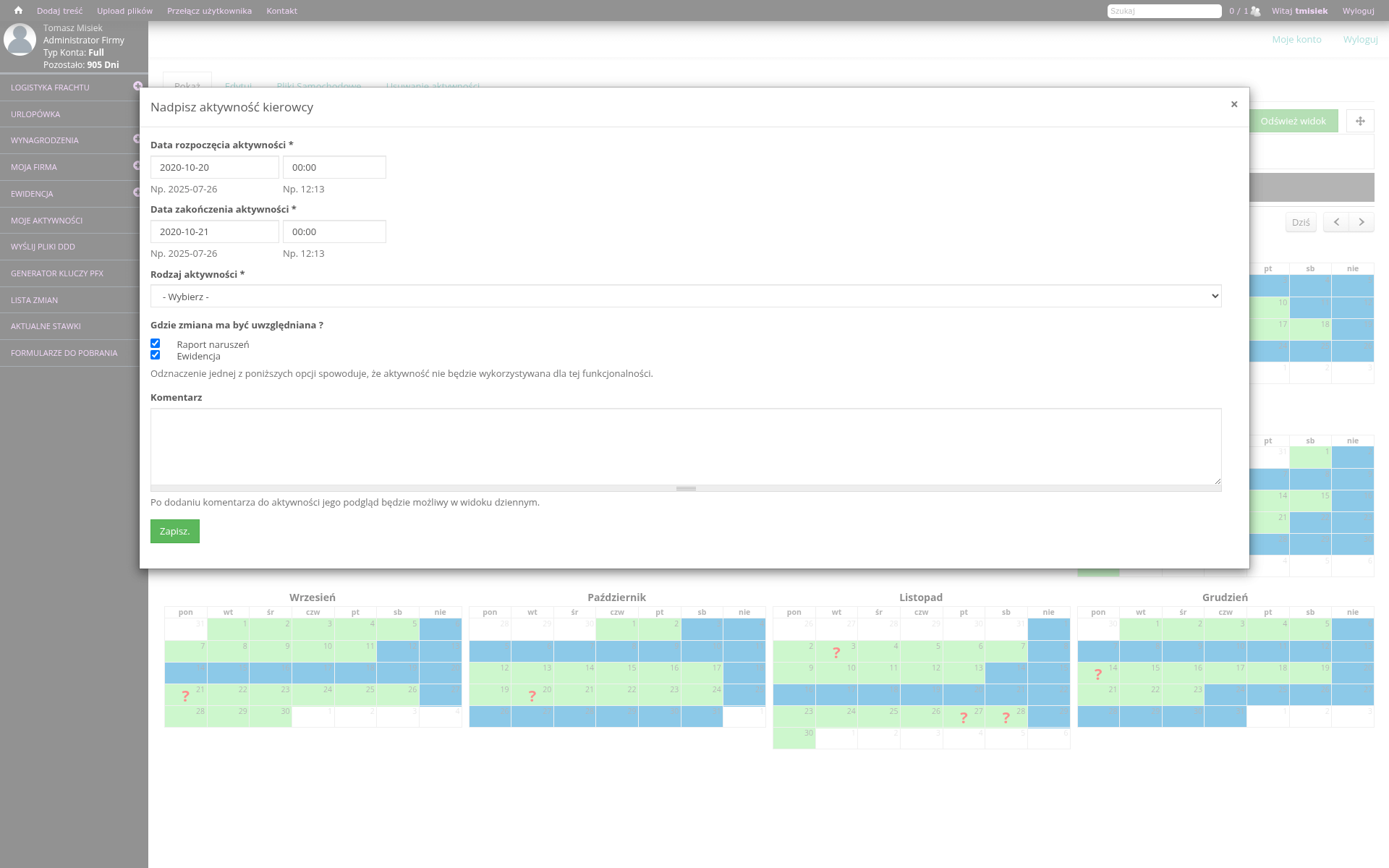Screen dimensions: 1389x868
Task: Uncheck the Ewidencja checkbox
Action: pyautogui.click(x=155, y=355)
